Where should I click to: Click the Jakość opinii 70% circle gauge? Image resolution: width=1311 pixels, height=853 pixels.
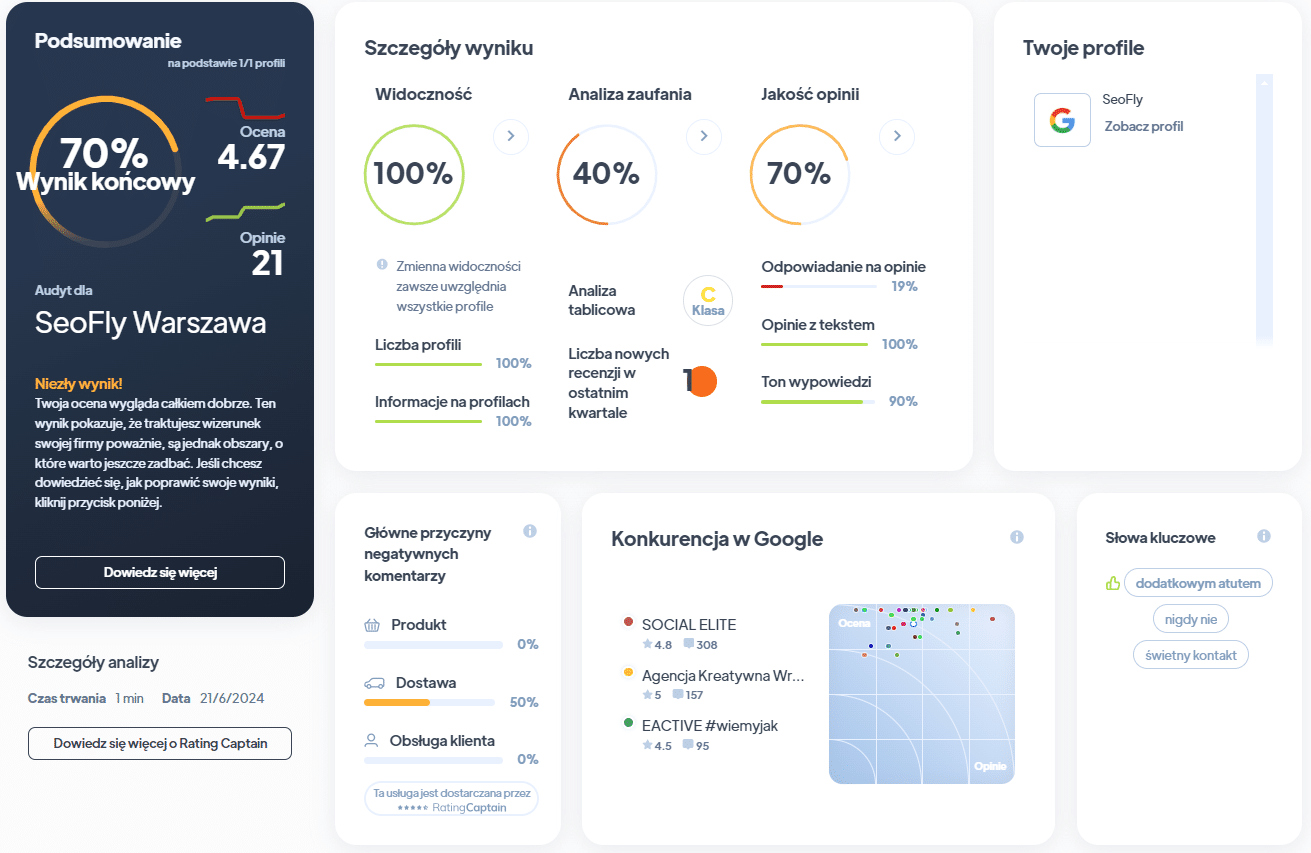click(800, 174)
